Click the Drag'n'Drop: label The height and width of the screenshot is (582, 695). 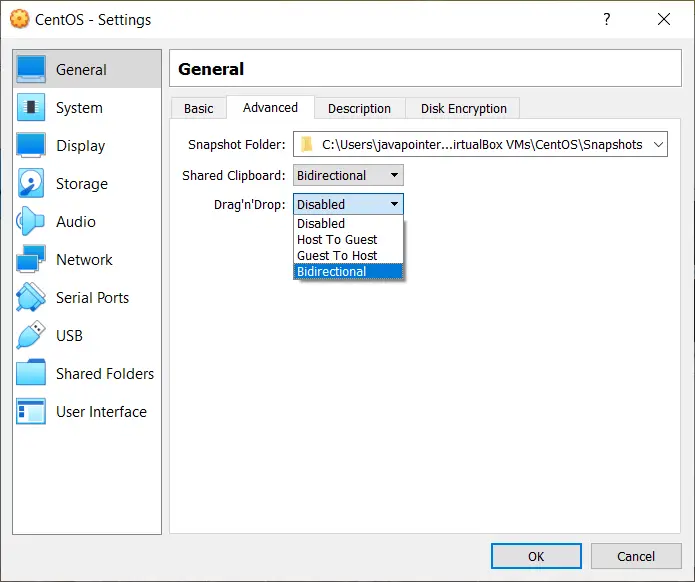pos(250,204)
